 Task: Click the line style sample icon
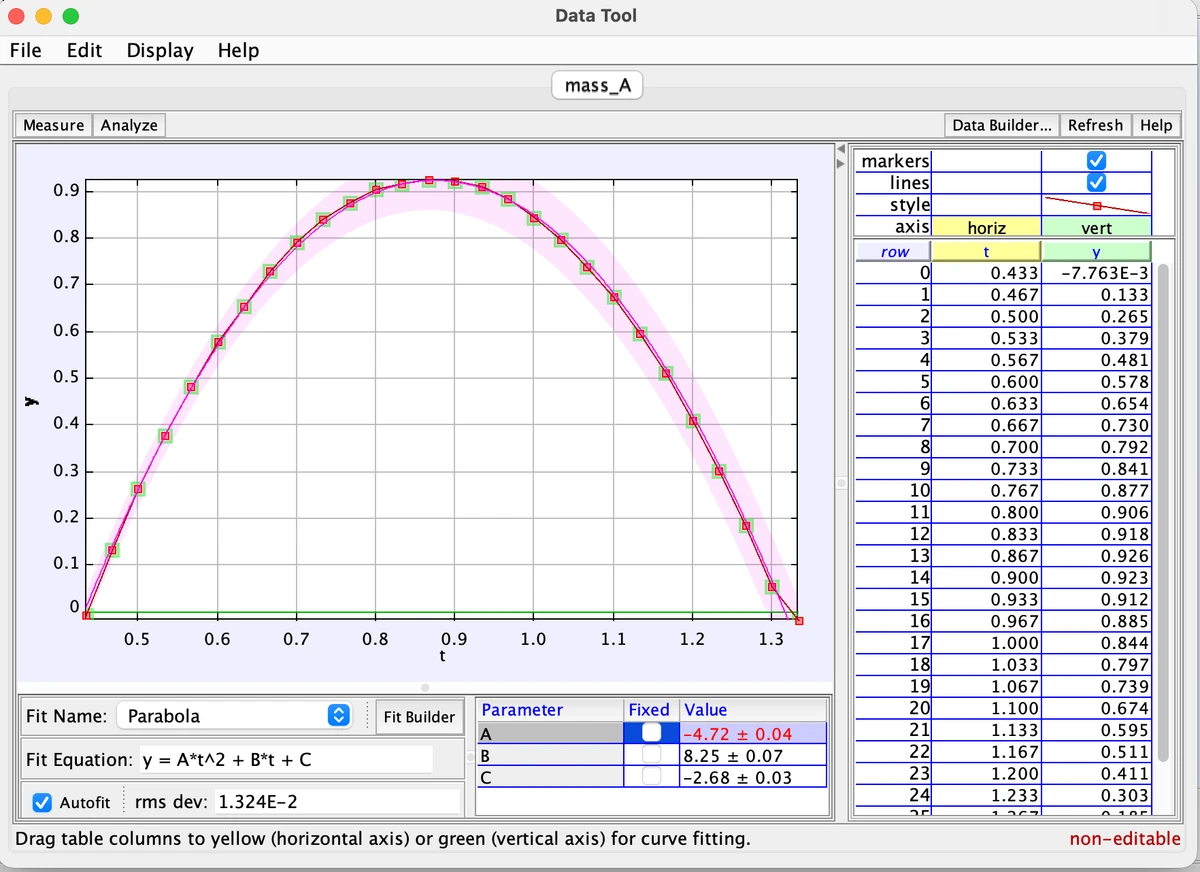coord(1096,205)
